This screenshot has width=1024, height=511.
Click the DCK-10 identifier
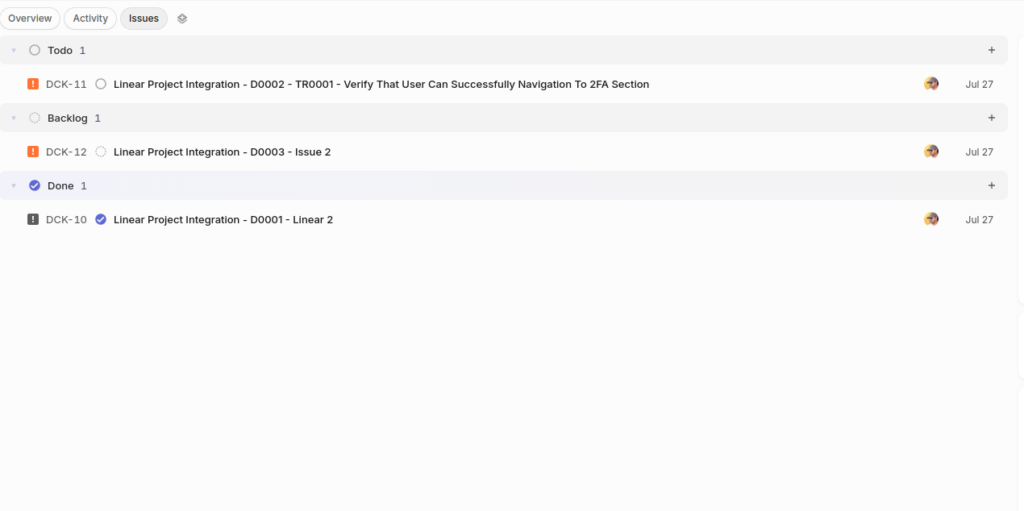(66, 220)
